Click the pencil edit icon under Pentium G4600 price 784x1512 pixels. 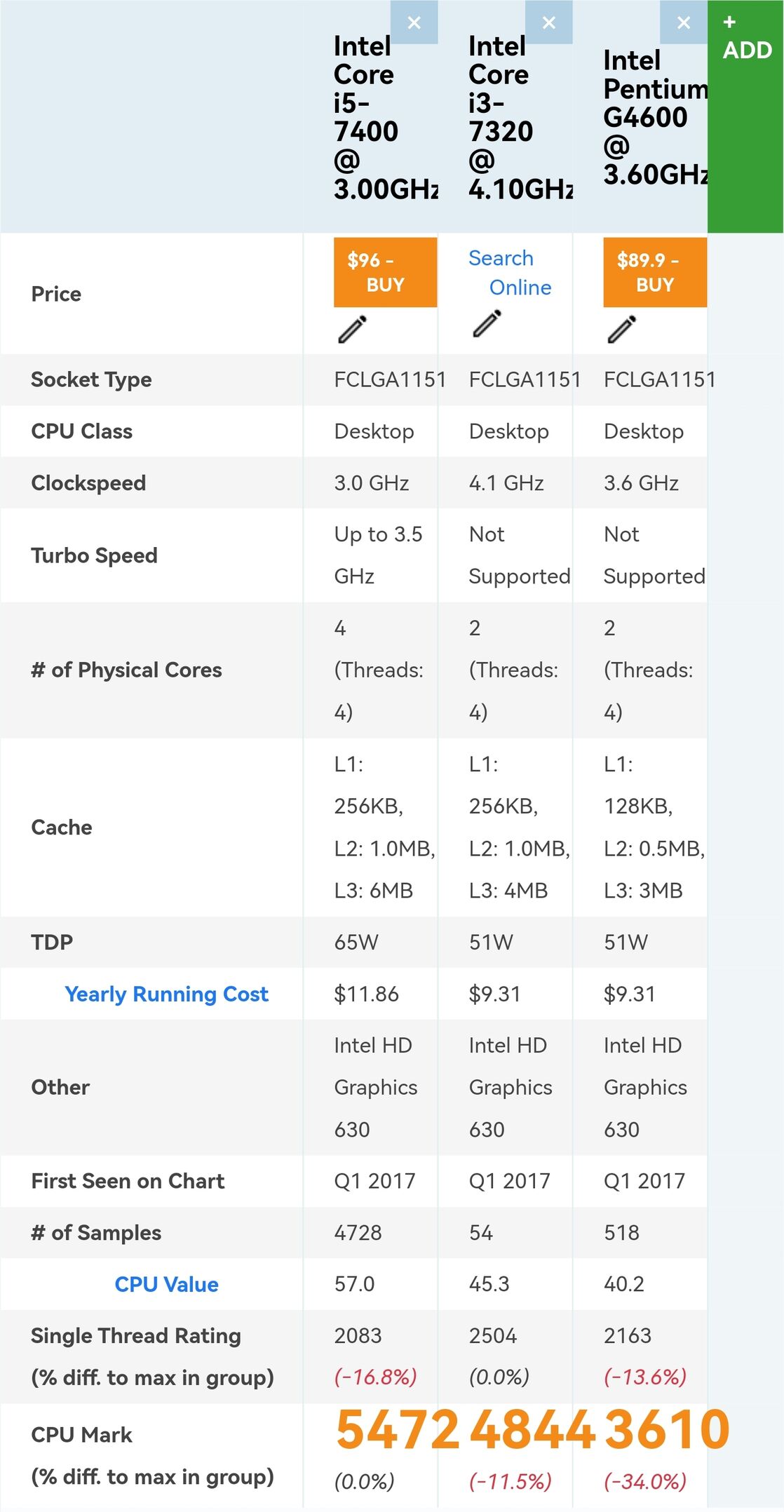coord(622,329)
